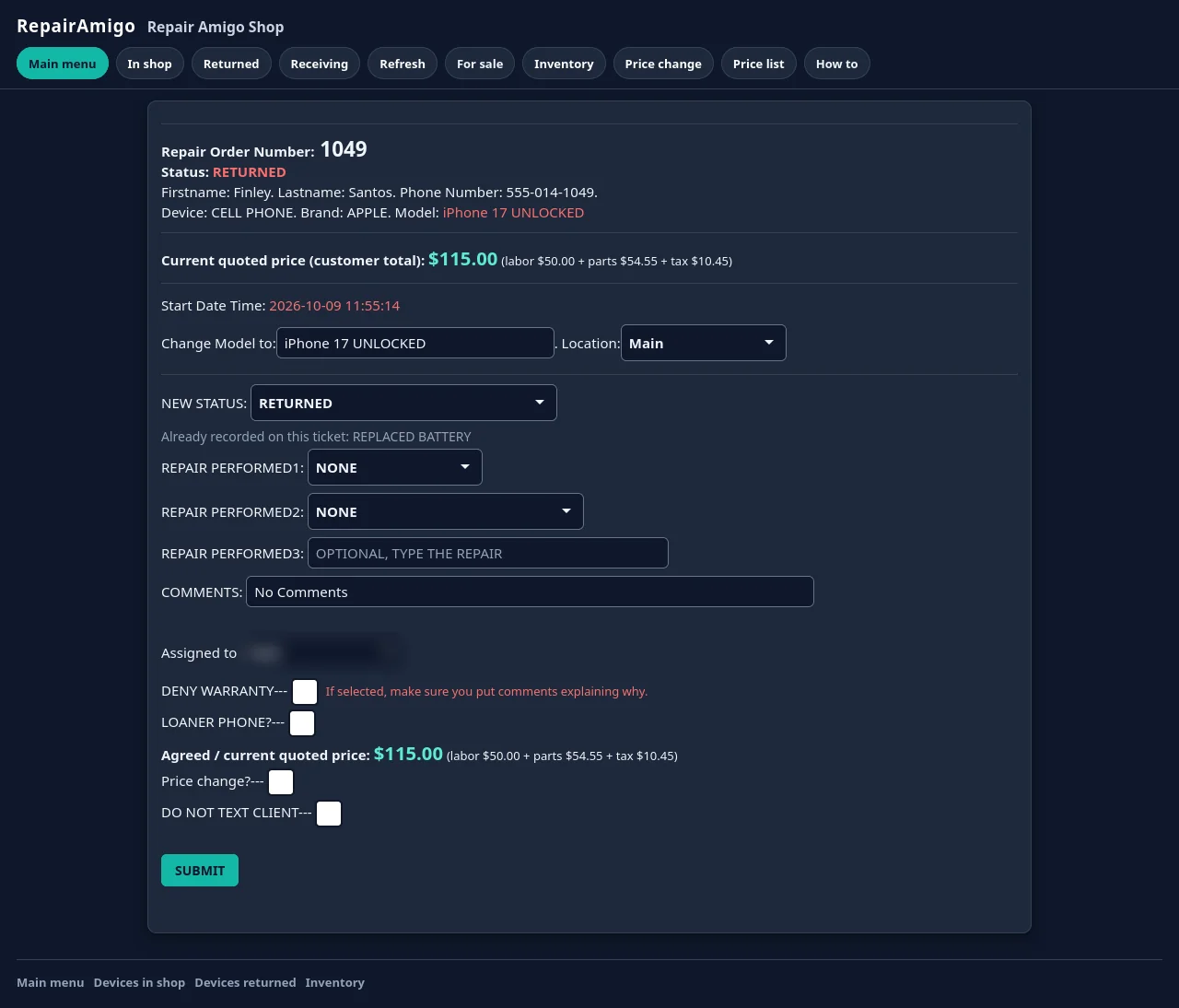Check DO NOT TEXT CLIENT box

(x=329, y=814)
